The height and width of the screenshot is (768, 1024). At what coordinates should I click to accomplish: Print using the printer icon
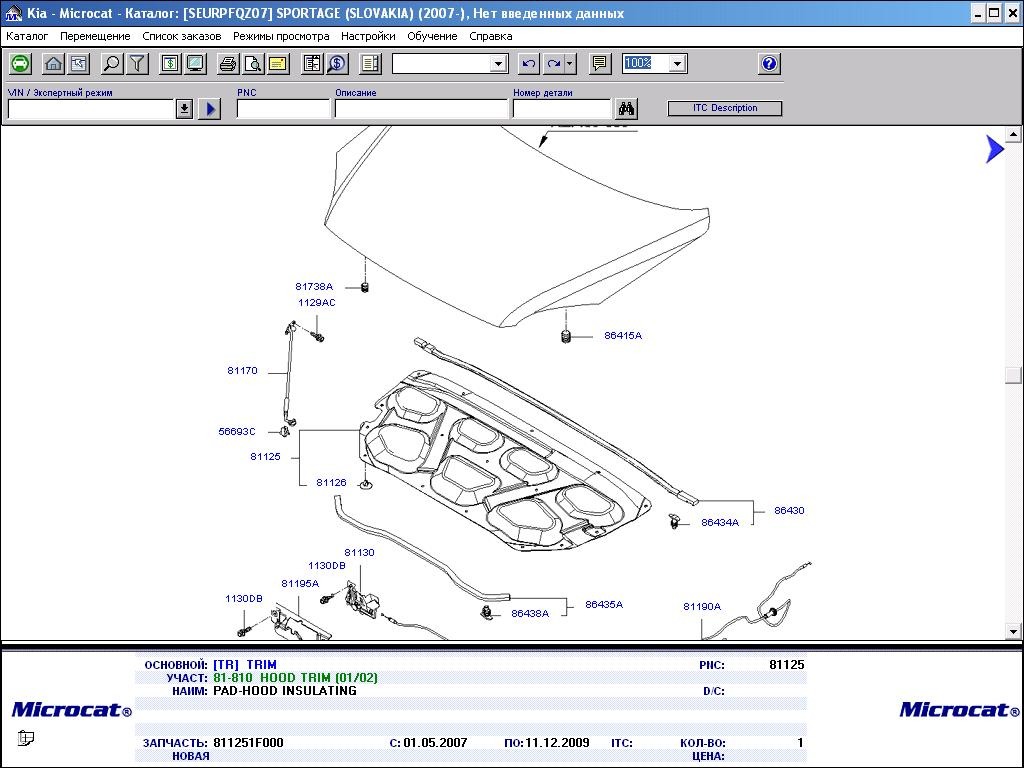(228, 63)
